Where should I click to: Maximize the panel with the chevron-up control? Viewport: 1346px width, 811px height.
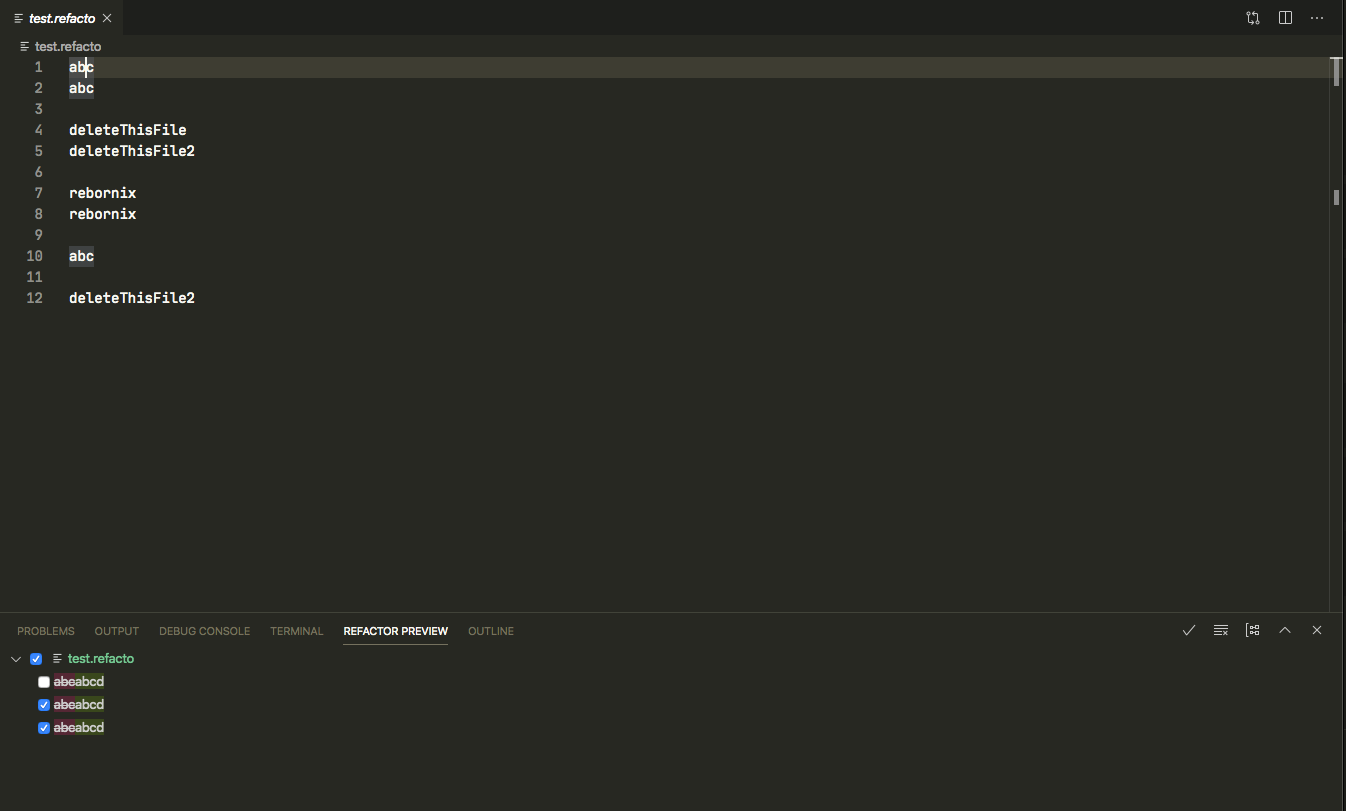point(1285,630)
